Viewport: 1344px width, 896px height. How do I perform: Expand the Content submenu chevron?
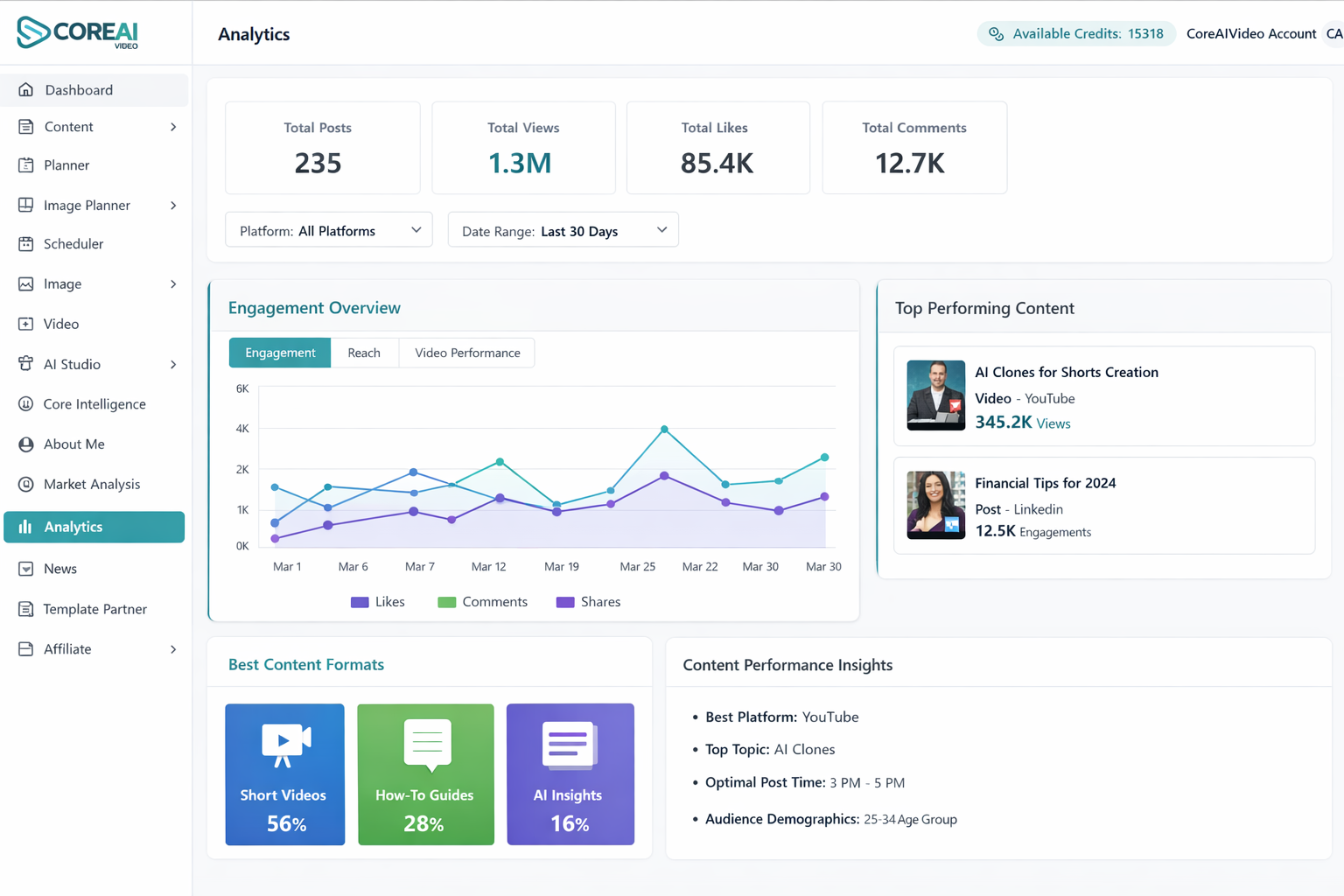coord(173,127)
